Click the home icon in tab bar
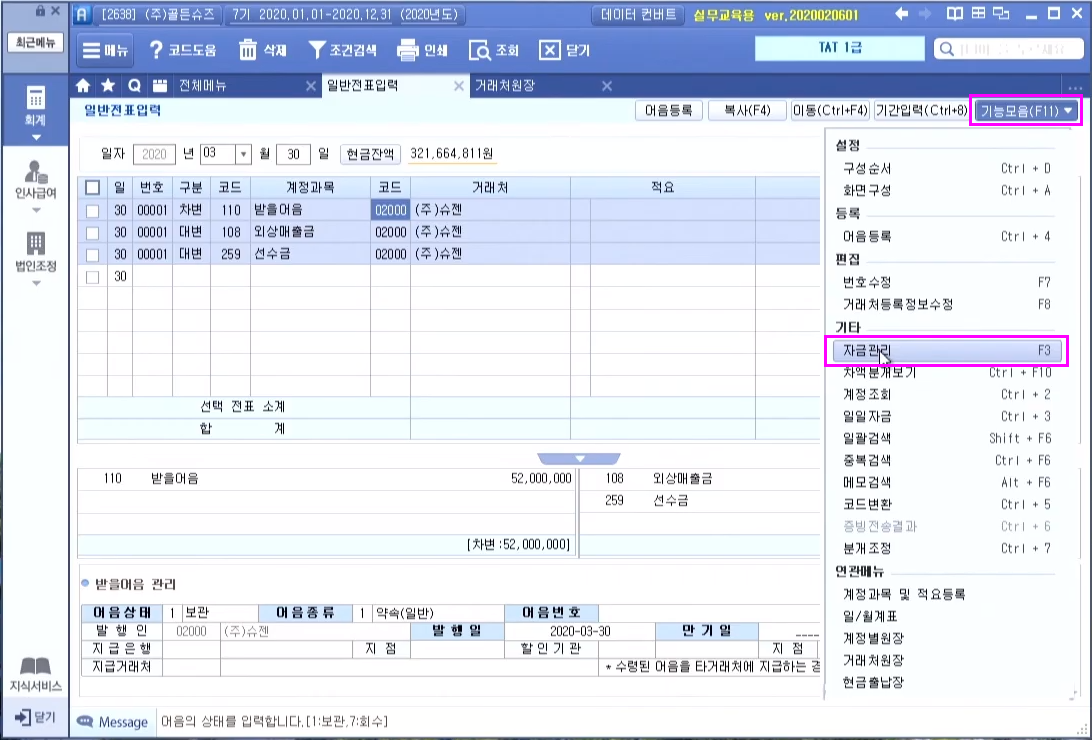Image resolution: width=1092 pixels, height=740 pixels. (84, 86)
